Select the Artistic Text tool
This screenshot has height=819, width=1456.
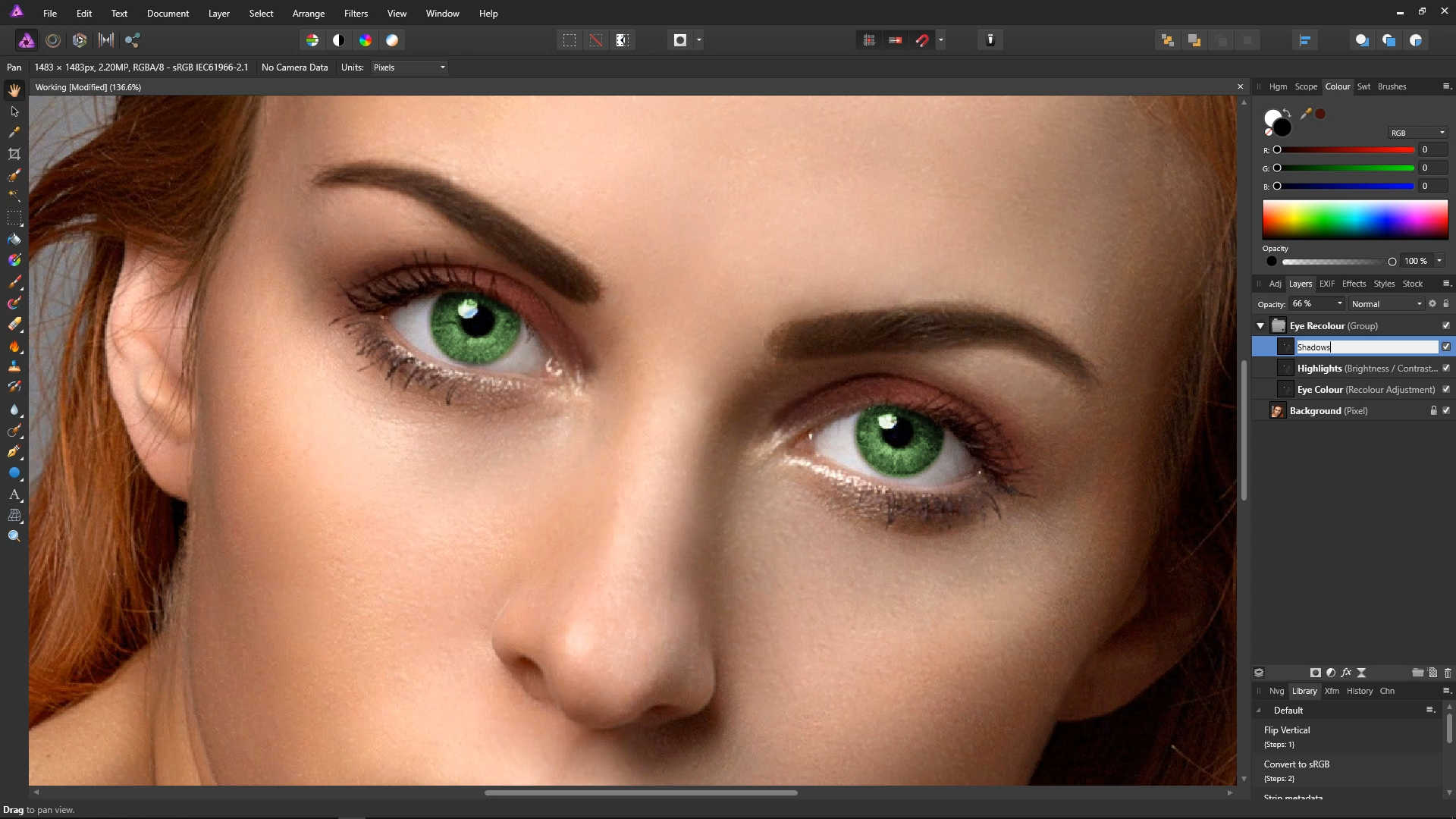[x=14, y=494]
